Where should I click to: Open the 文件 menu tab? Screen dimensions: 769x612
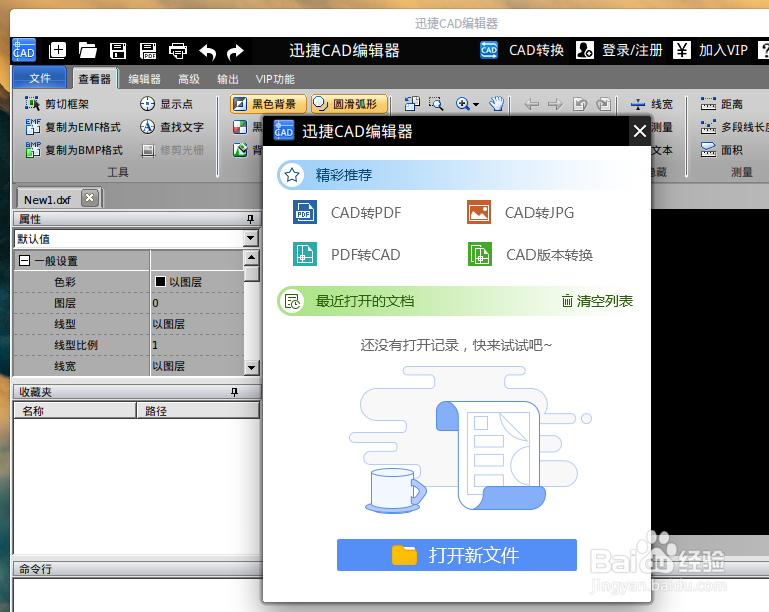[x=40, y=78]
